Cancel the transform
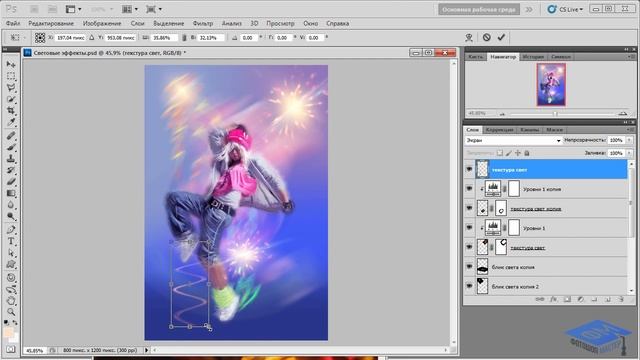 point(487,37)
